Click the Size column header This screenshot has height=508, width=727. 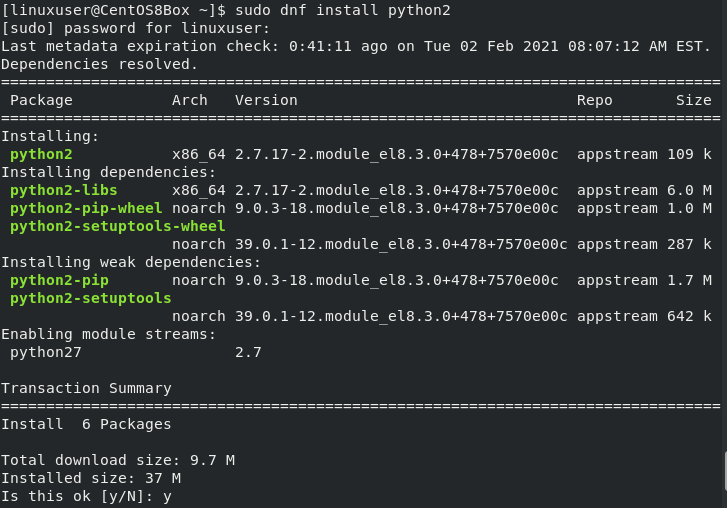693,100
